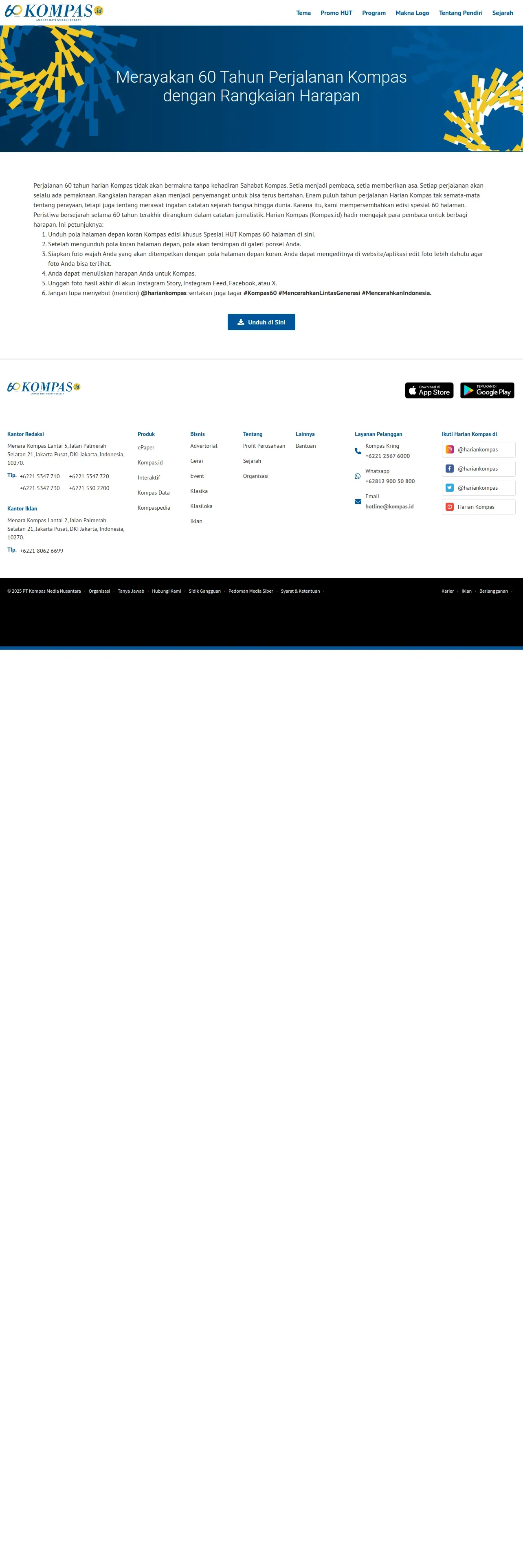Open the Kompas.id product link
Screen dimensions: 523x1568
point(150,462)
